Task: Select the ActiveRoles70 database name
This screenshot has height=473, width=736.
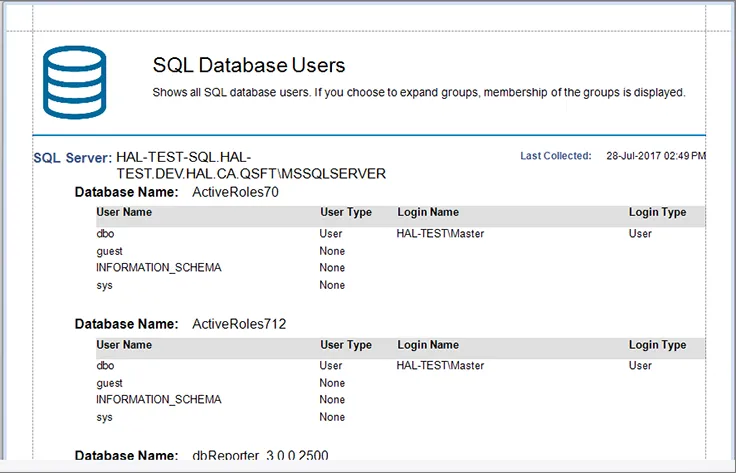Action: (234, 192)
